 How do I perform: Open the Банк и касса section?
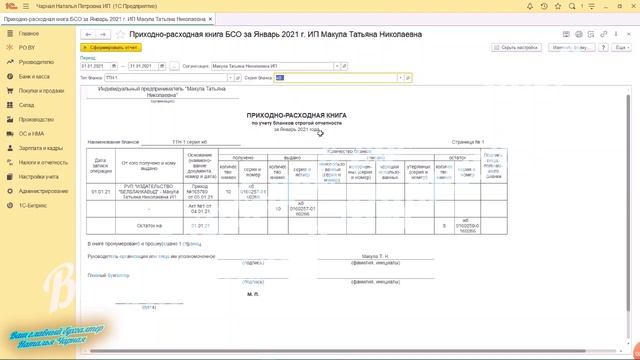tap(34, 76)
